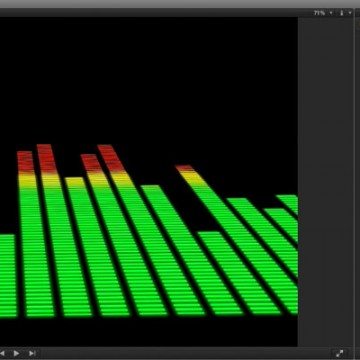Screen dimensions: 360x360
Task: Step to the next frame
Action: click(x=32, y=353)
